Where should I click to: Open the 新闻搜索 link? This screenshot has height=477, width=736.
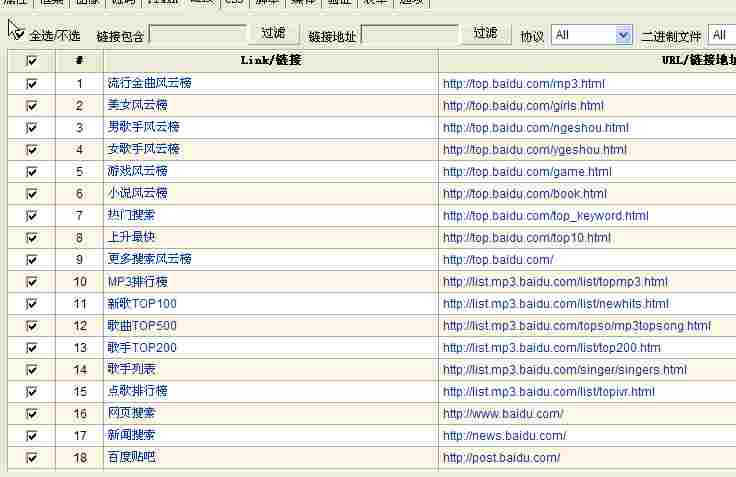(131, 435)
